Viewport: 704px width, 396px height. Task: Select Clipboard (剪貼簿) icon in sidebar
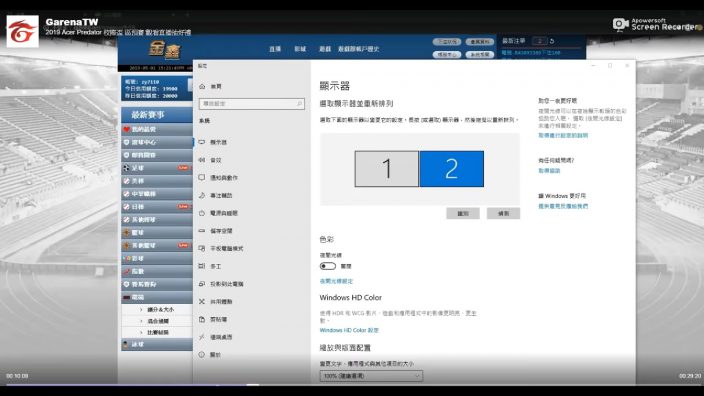(202, 319)
